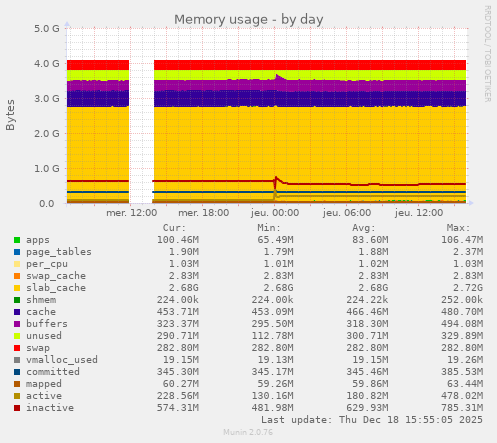Viewport: 497px width, 443px height.
Task: Click the red swap legend swatch
Action: click(17, 348)
